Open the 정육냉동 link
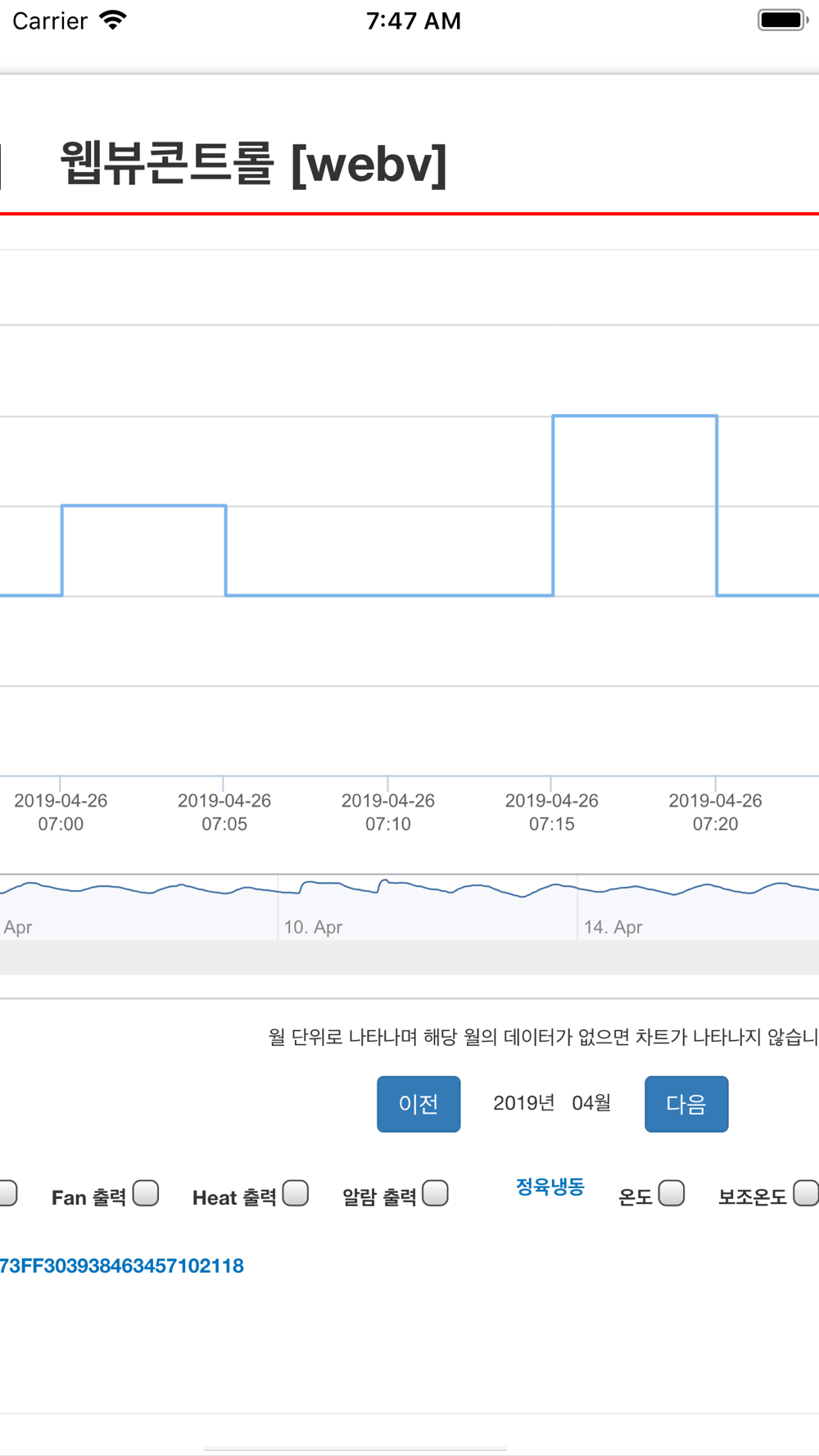The height and width of the screenshot is (1456, 819). tap(550, 1187)
